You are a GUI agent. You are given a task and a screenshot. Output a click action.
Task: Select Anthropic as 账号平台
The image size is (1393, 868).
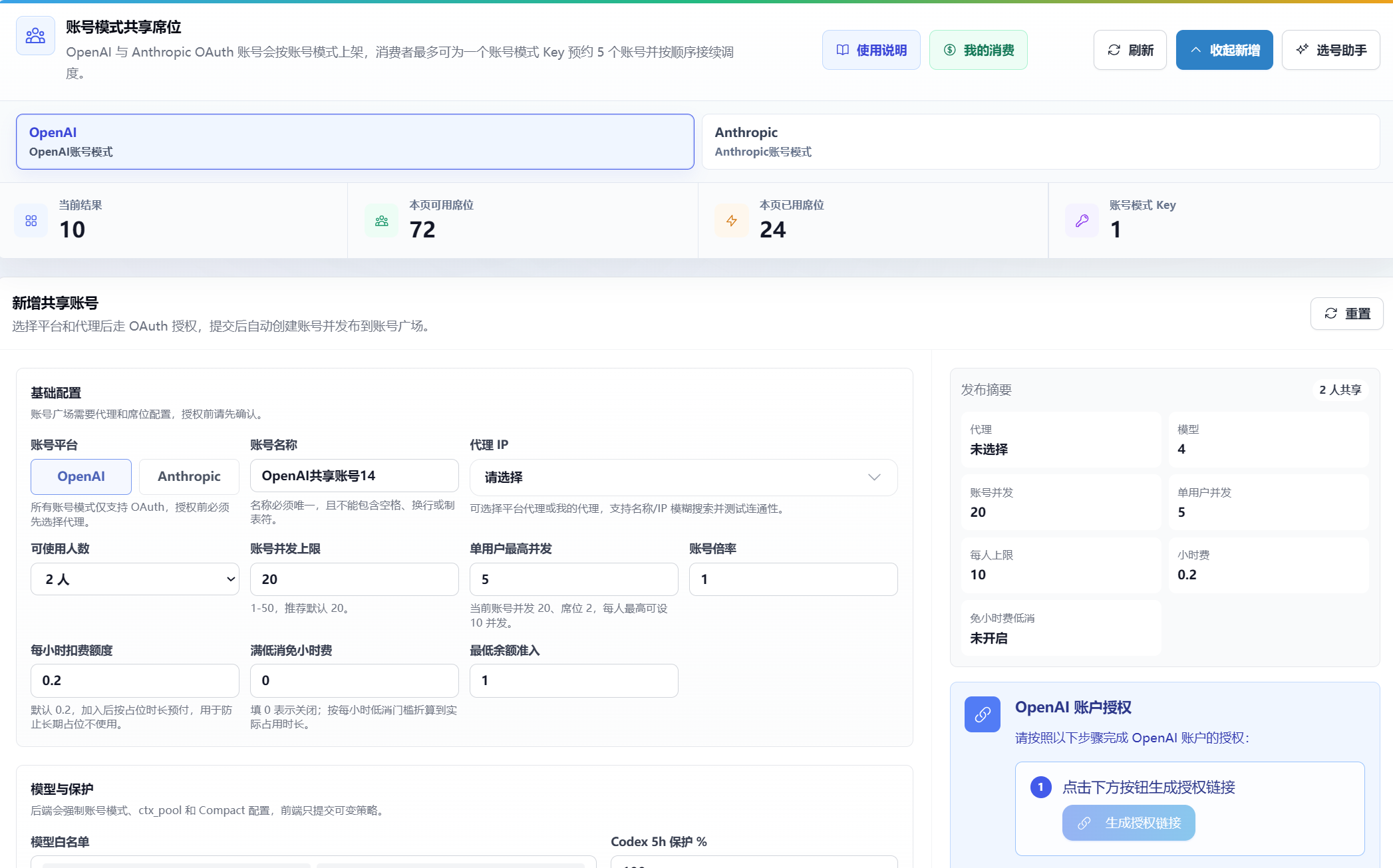pos(189,476)
